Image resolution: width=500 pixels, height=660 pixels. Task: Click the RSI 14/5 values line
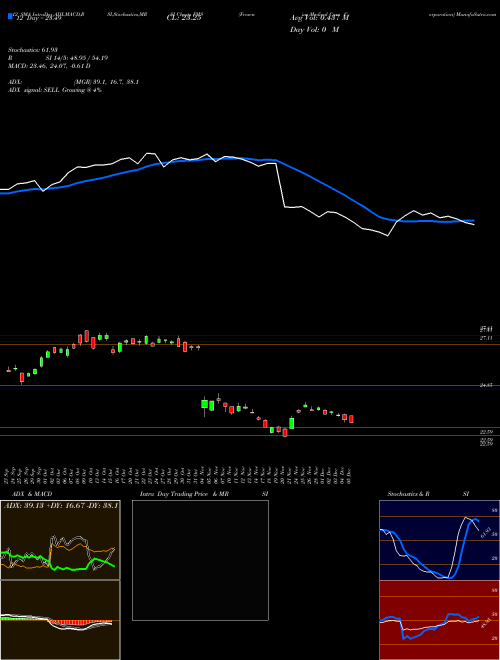tap(58, 58)
